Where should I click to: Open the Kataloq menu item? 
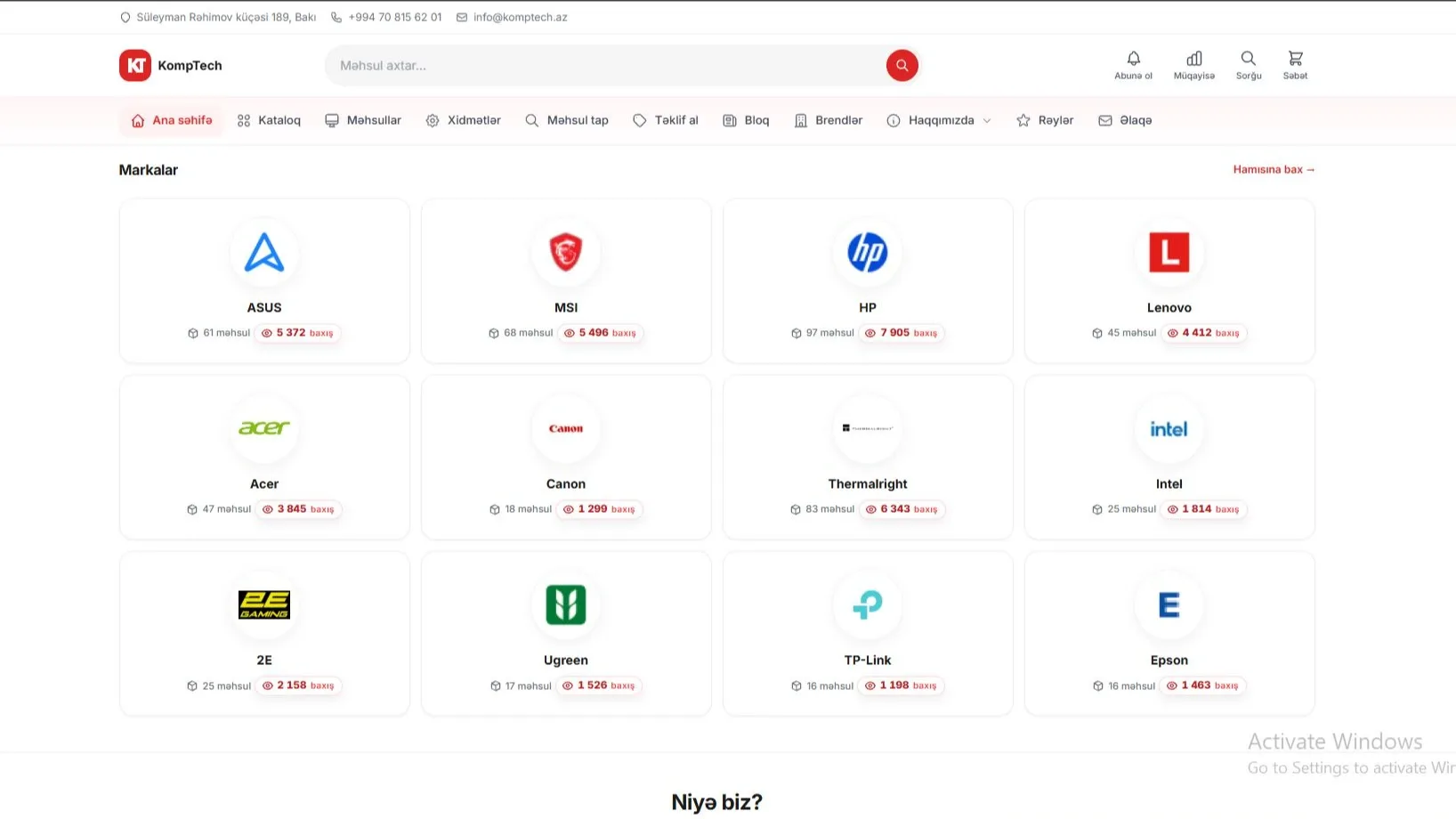click(x=269, y=120)
